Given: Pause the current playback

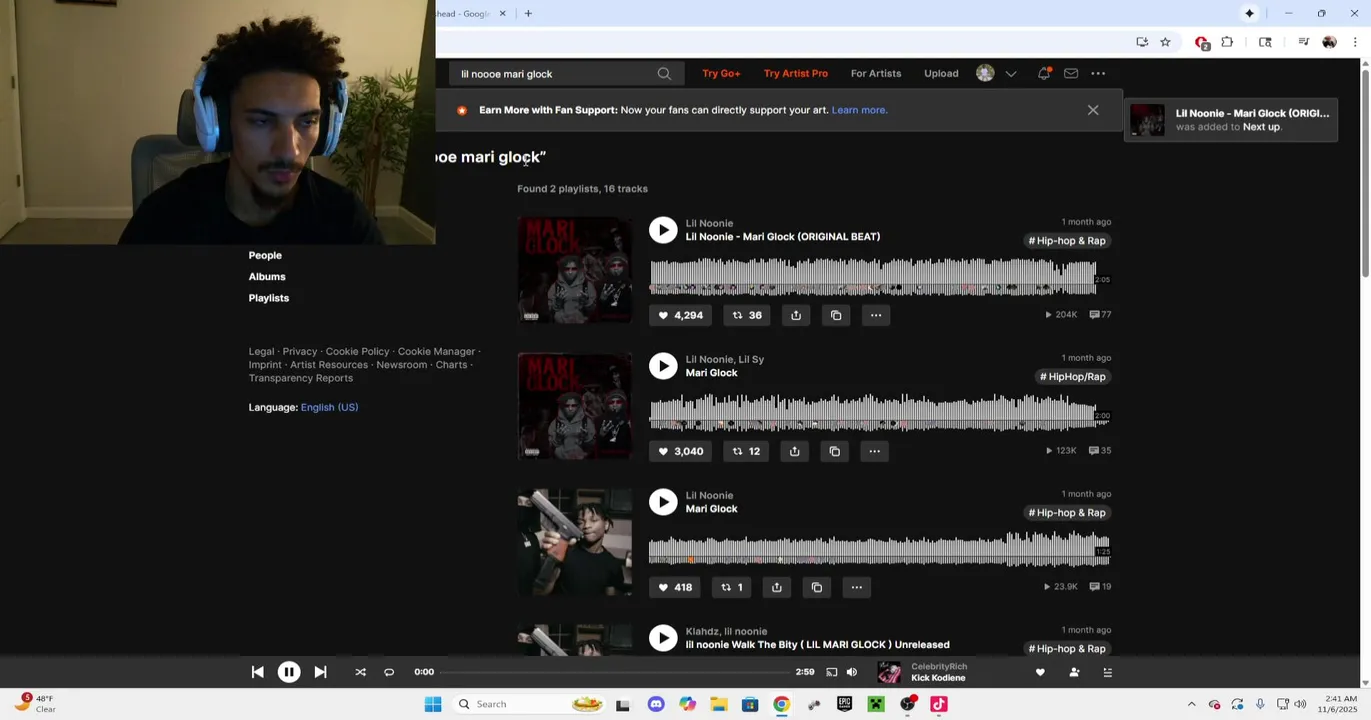Looking at the screenshot, I should coord(289,672).
